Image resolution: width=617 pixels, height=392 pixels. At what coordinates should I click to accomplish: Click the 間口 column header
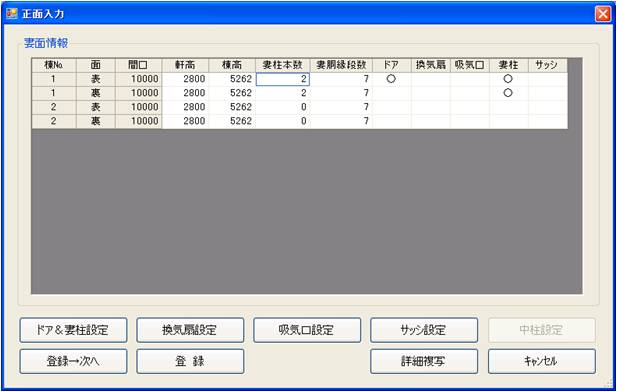pyautogui.click(x=139, y=65)
